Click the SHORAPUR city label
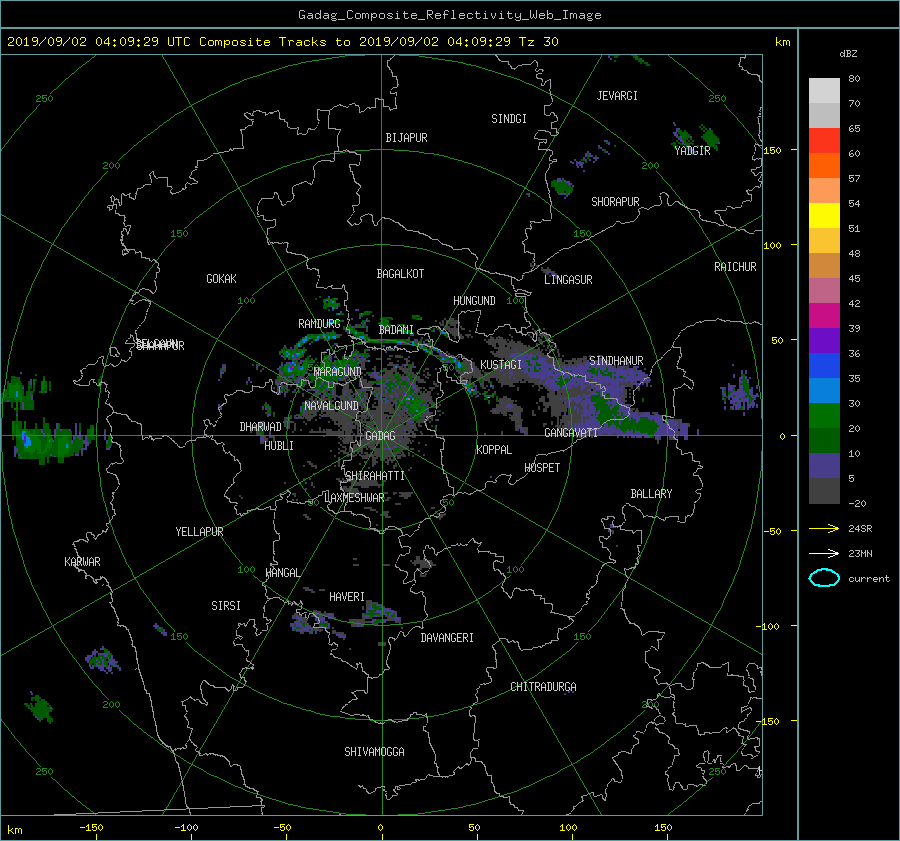The width and height of the screenshot is (900, 841). pyautogui.click(x=615, y=202)
